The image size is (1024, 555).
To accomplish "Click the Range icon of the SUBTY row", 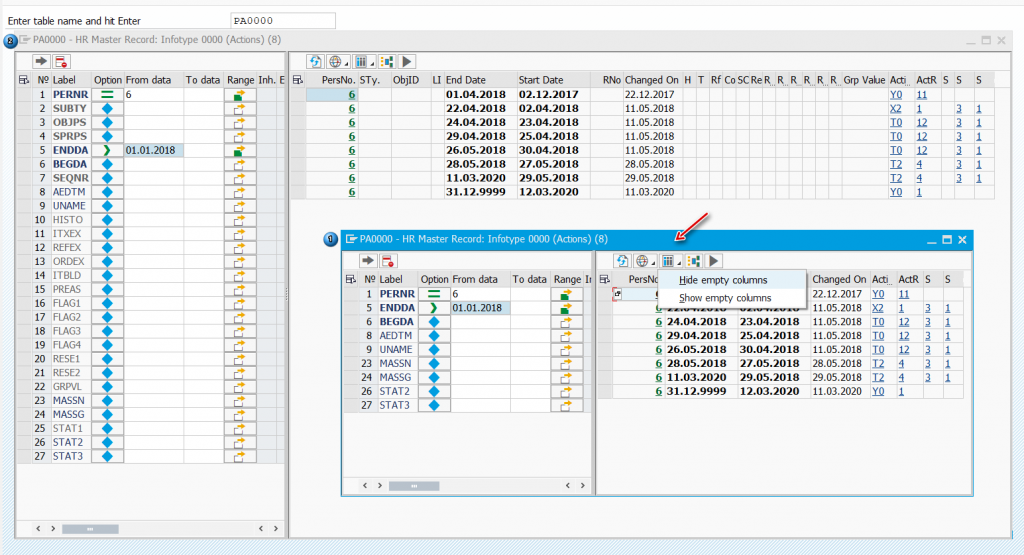I will pyautogui.click(x=240, y=108).
